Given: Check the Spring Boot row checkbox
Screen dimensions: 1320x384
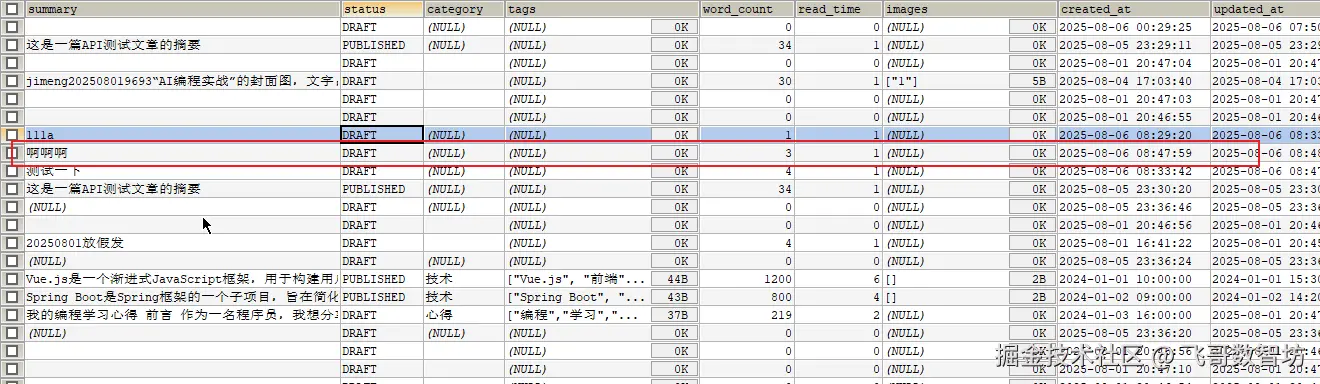Looking at the screenshot, I should point(12,297).
